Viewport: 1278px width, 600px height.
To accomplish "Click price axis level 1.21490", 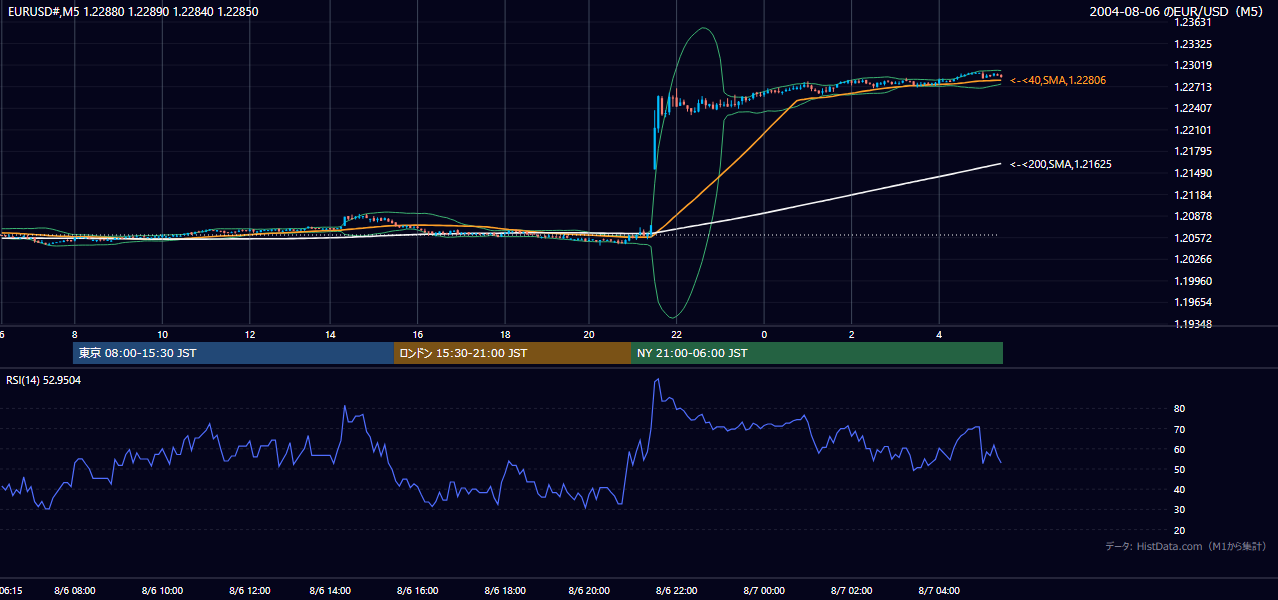I will tap(1192, 173).
